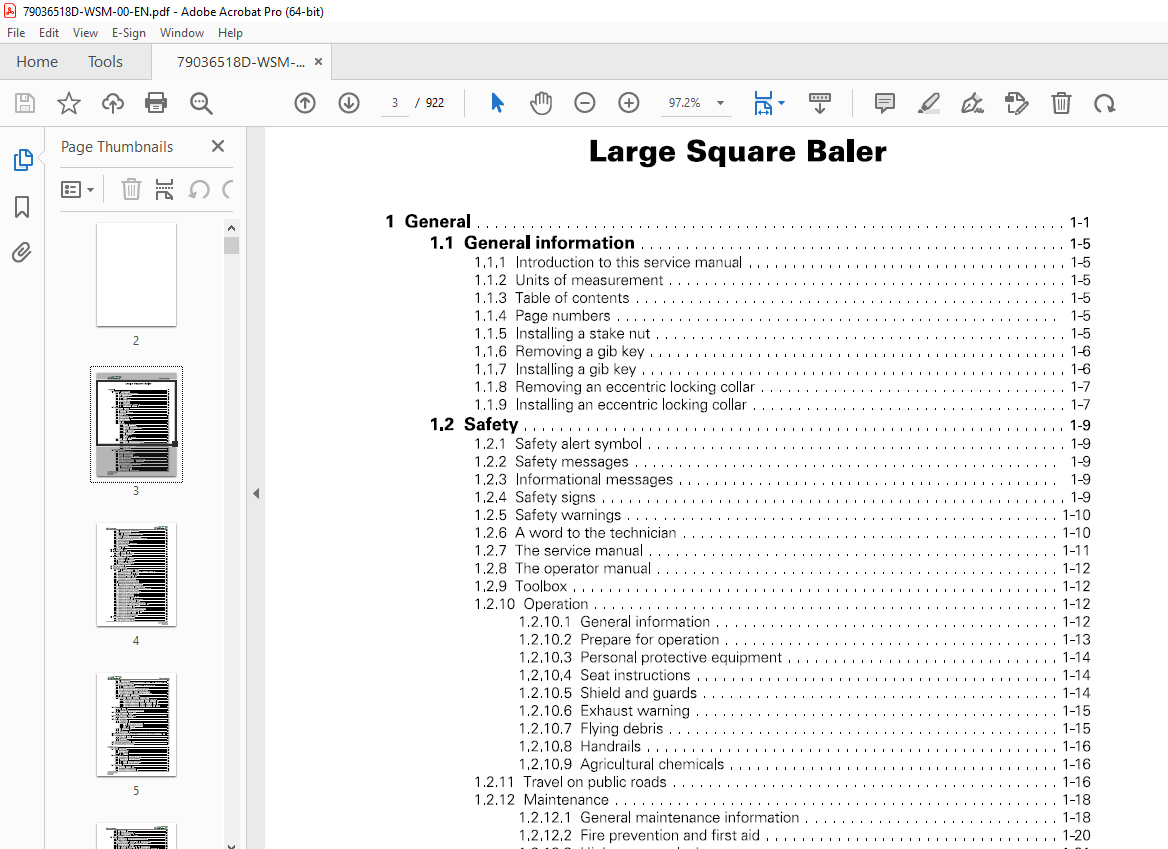The image size is (1168, 849).
Task: Open the Window menu
Action: point(182,33)
